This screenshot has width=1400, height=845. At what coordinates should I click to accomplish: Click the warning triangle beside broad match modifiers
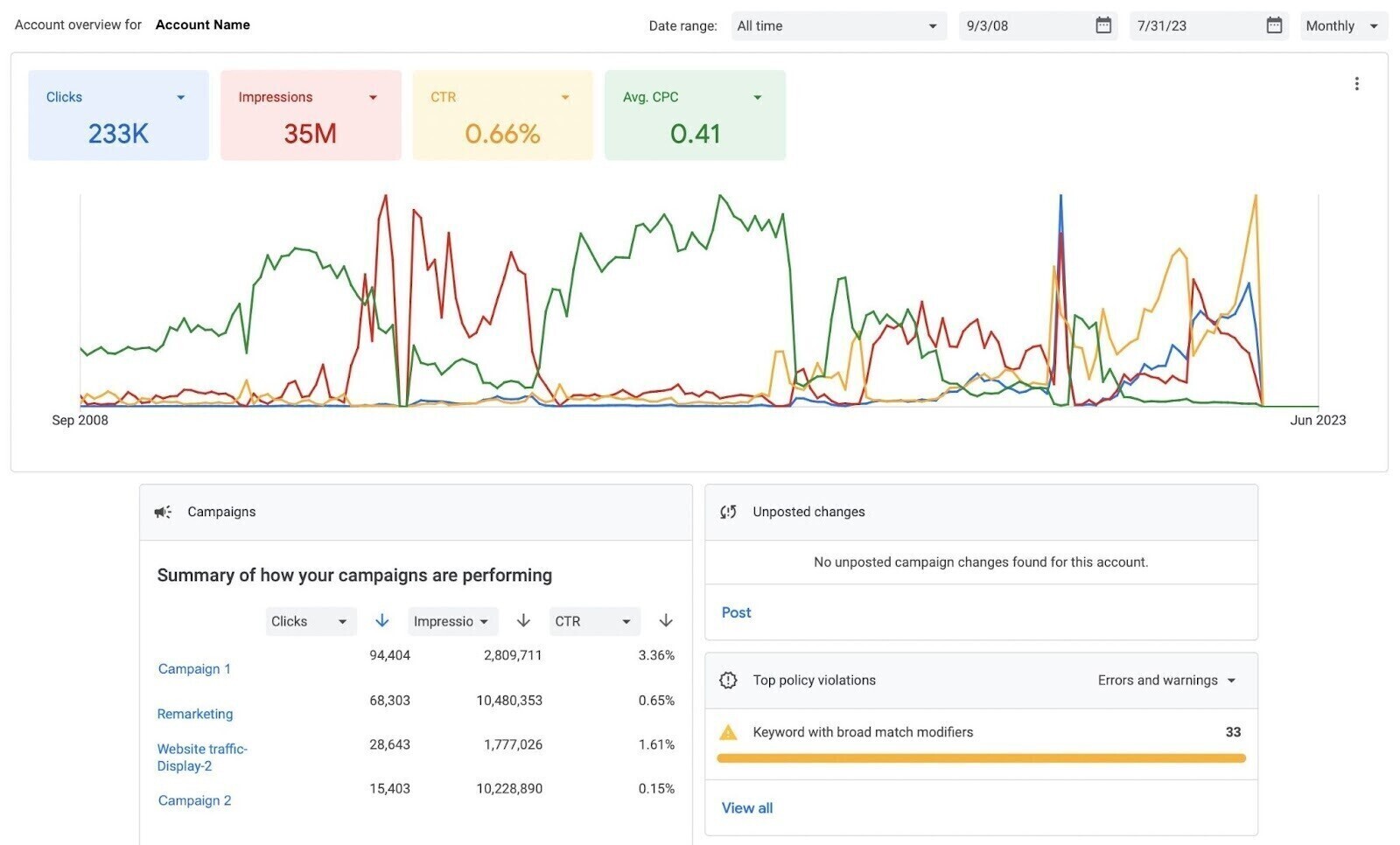coord(729,732)
